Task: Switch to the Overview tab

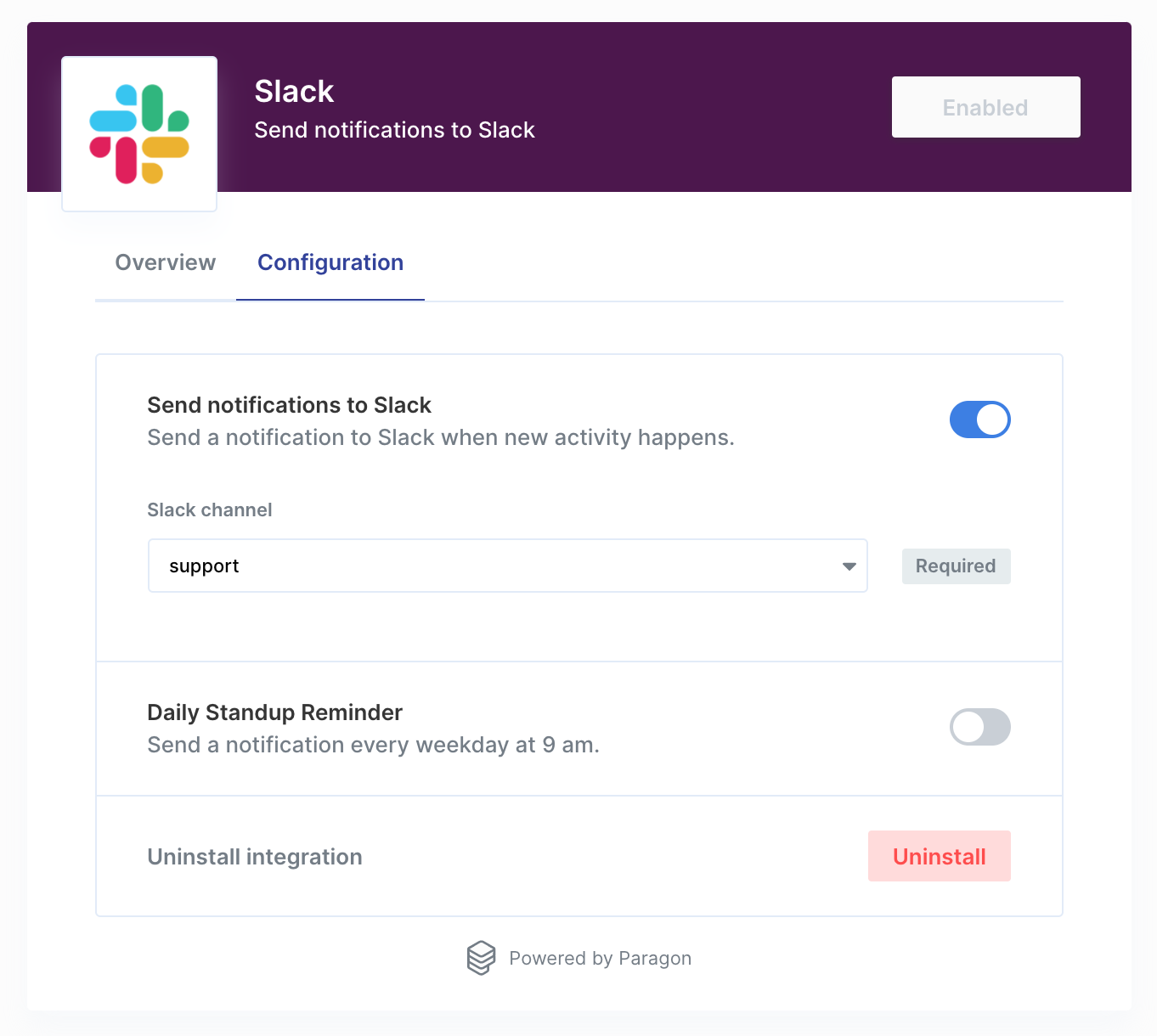Action: click(x=166, y=262)
